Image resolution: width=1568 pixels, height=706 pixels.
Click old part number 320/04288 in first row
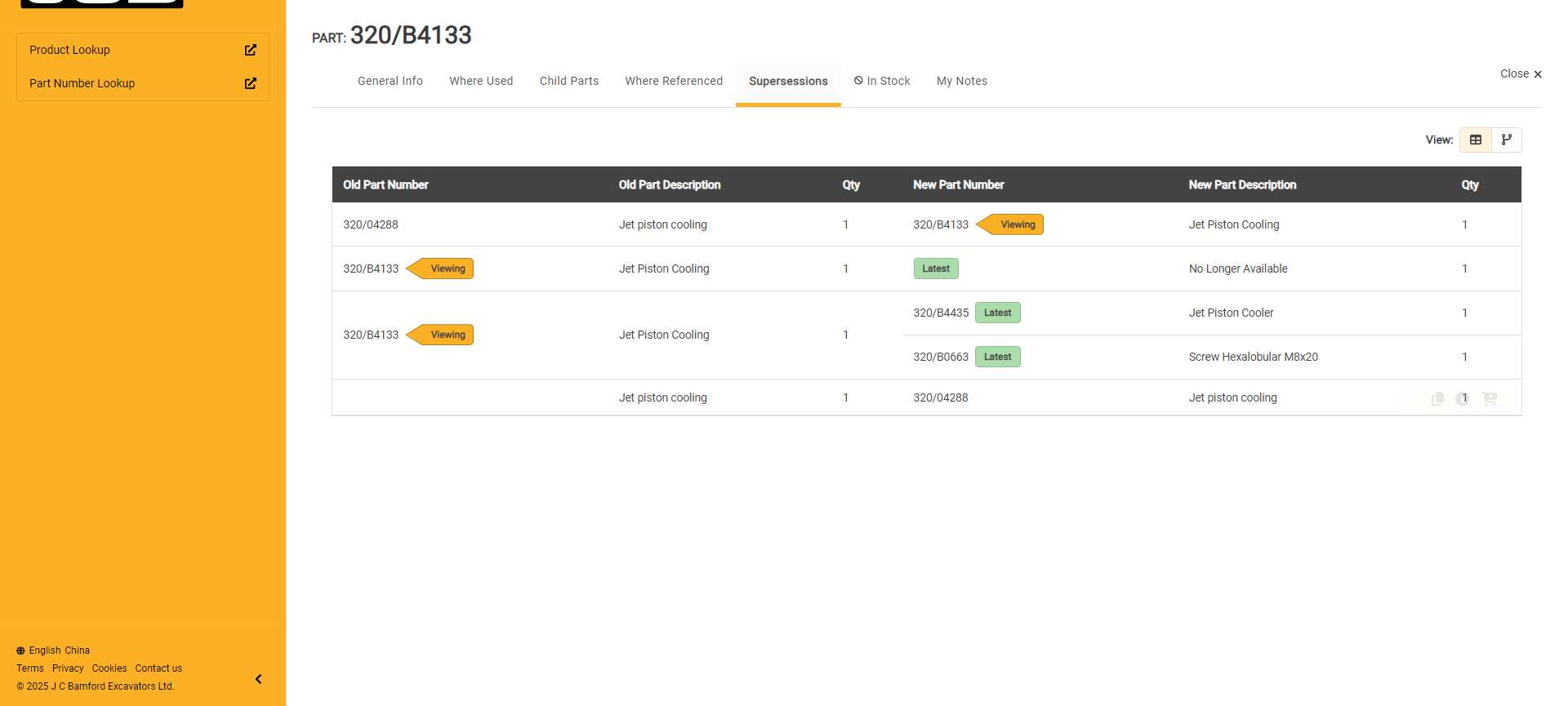370,224
